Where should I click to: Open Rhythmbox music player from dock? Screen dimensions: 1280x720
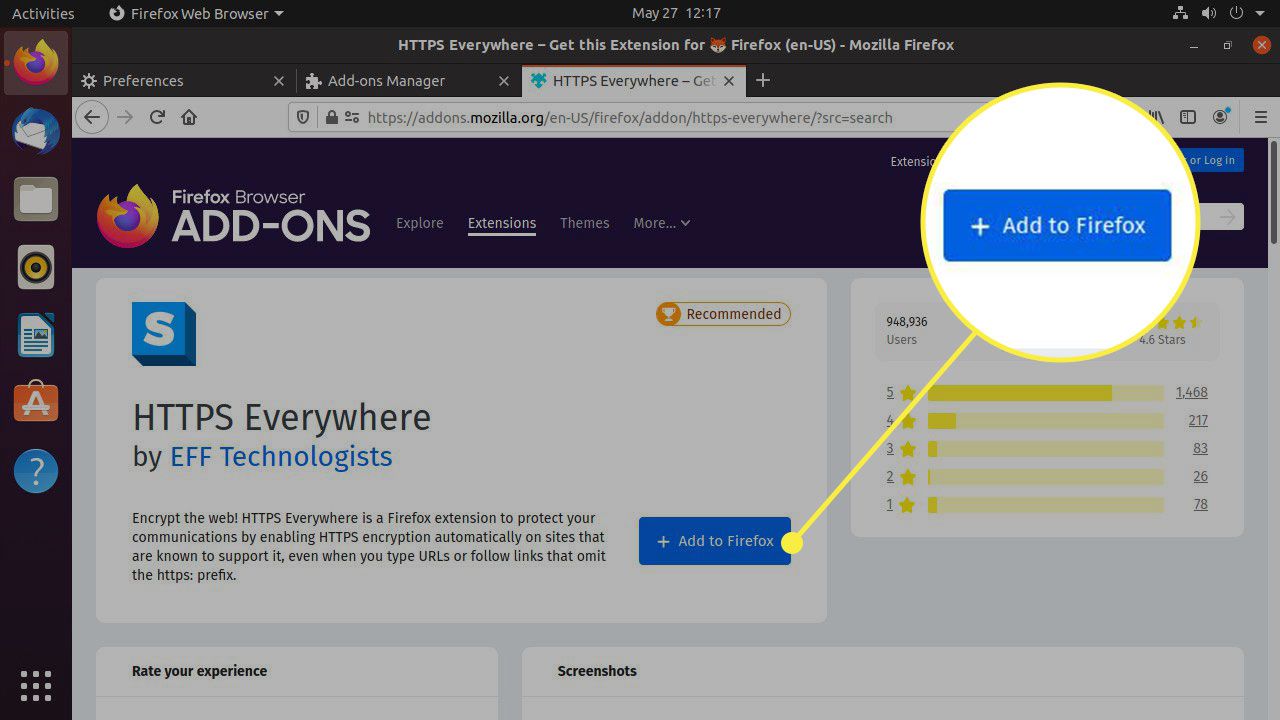coord(36,267)
